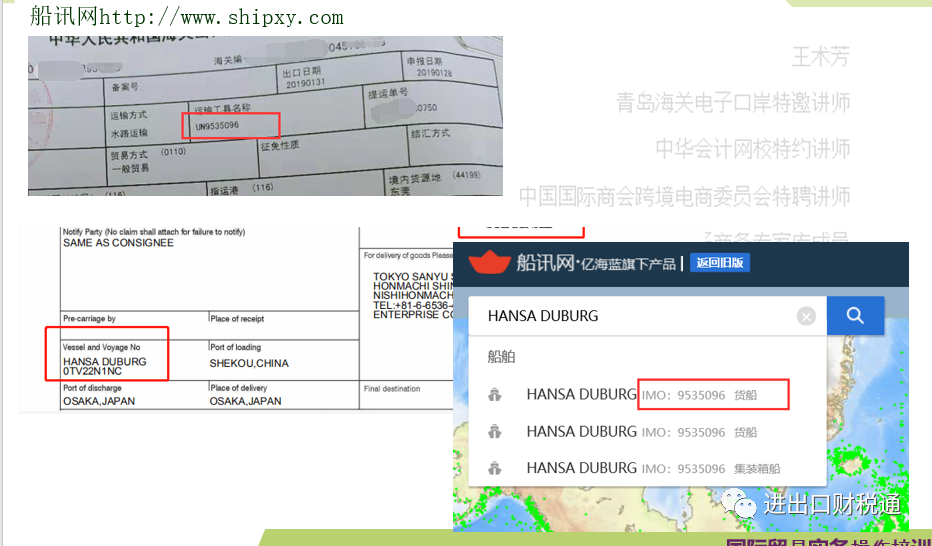Screen dimensions: 932x546
Task: Select HANSA DUBURG 集装箱船 result
Action: coord(647,469)
